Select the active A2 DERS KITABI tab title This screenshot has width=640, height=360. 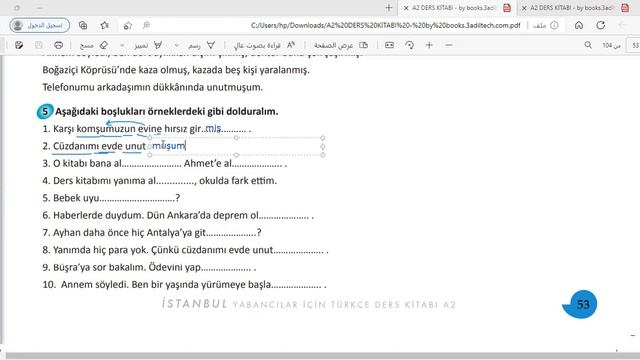[454, 8]
